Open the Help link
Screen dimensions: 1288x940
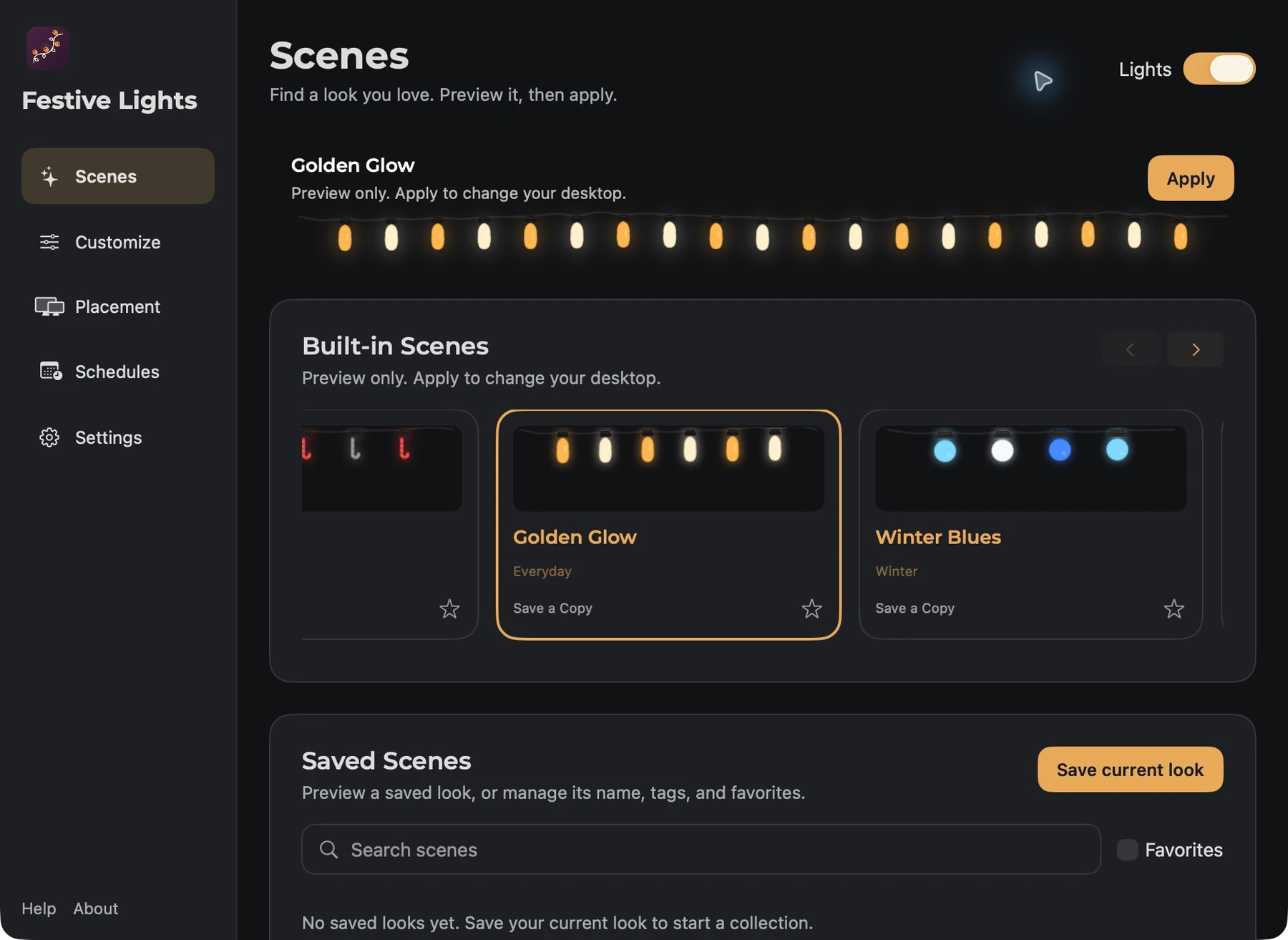click(x=39, y=908)
